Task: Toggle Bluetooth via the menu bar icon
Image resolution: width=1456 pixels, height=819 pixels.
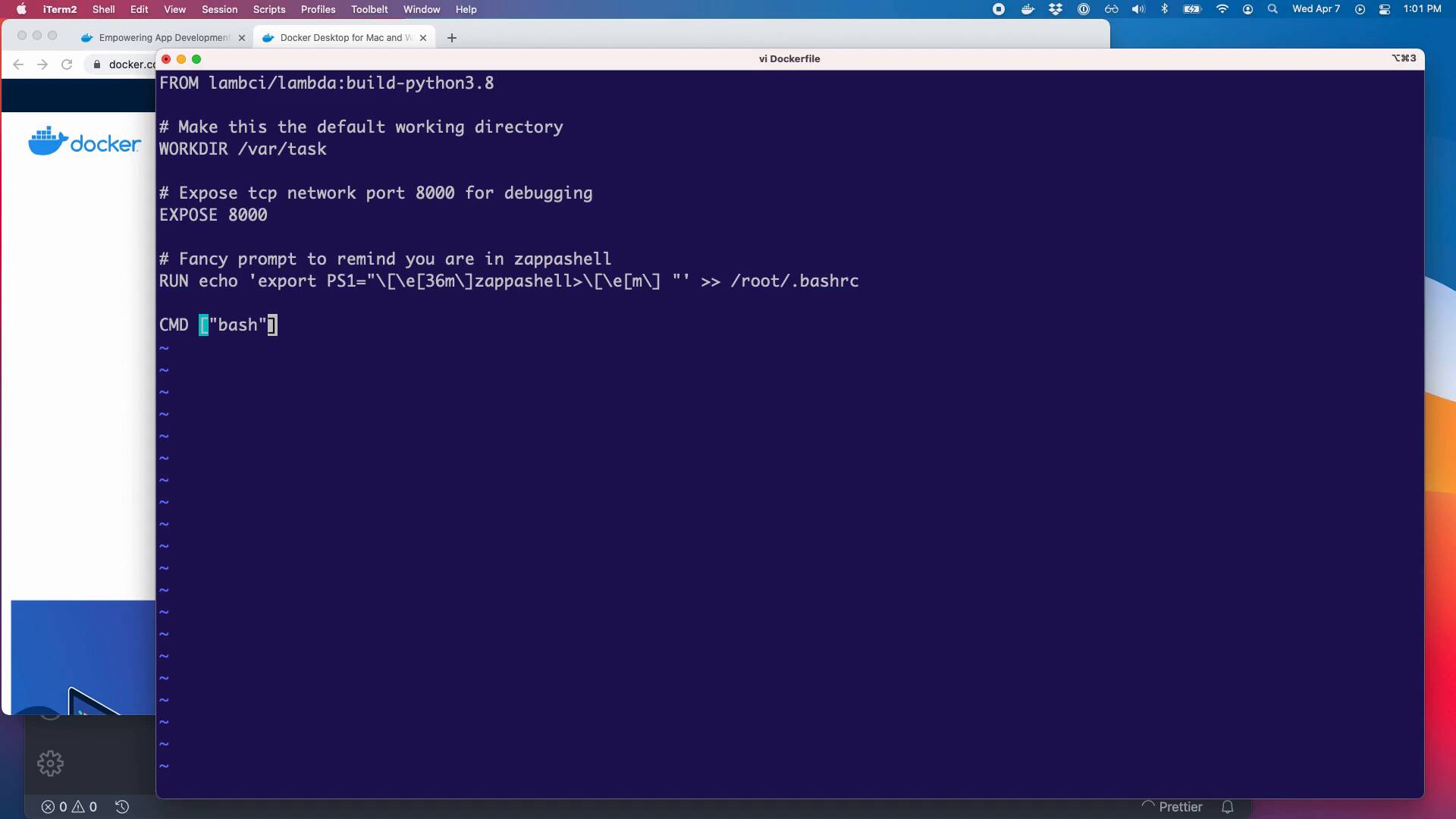Action: point(1166,9)
